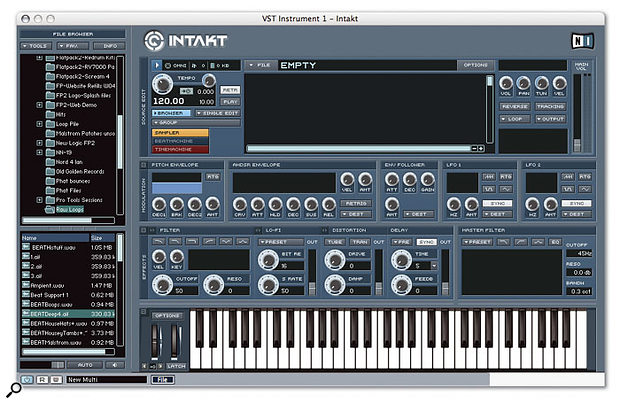The image size is (620, 404).
Task: Expand the Loop File folder
Action: click(39, 124)
